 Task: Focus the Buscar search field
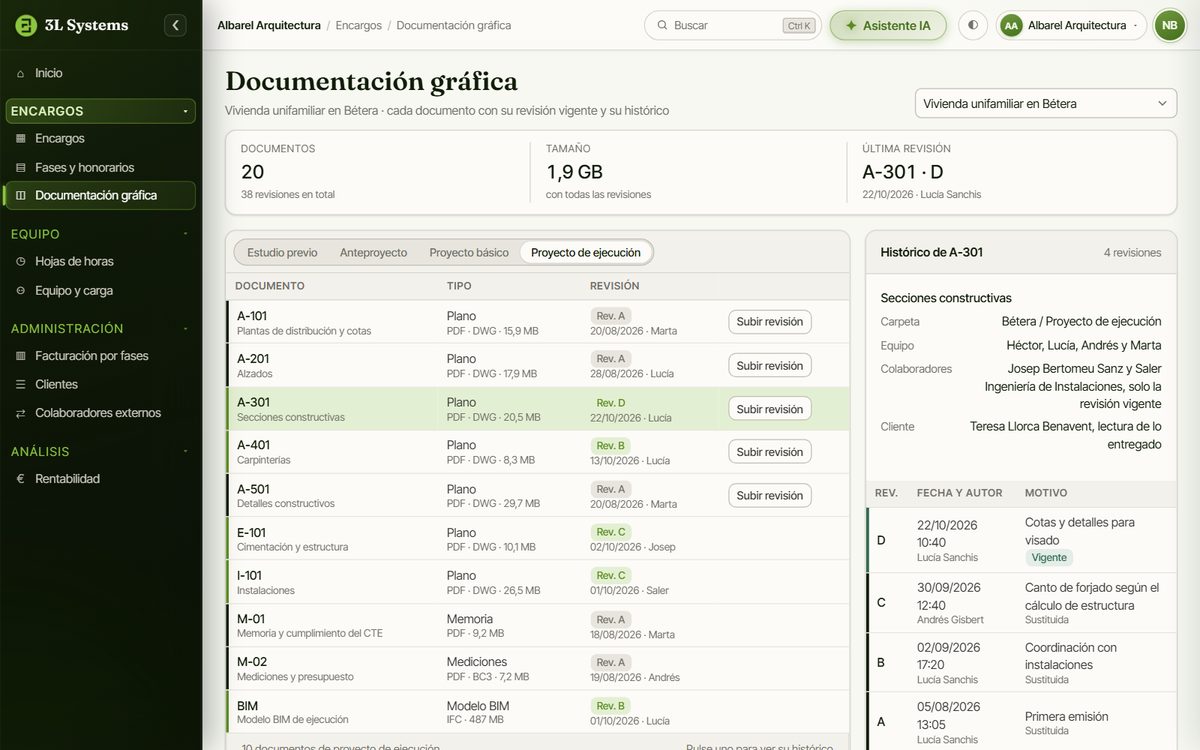[732, 25]
